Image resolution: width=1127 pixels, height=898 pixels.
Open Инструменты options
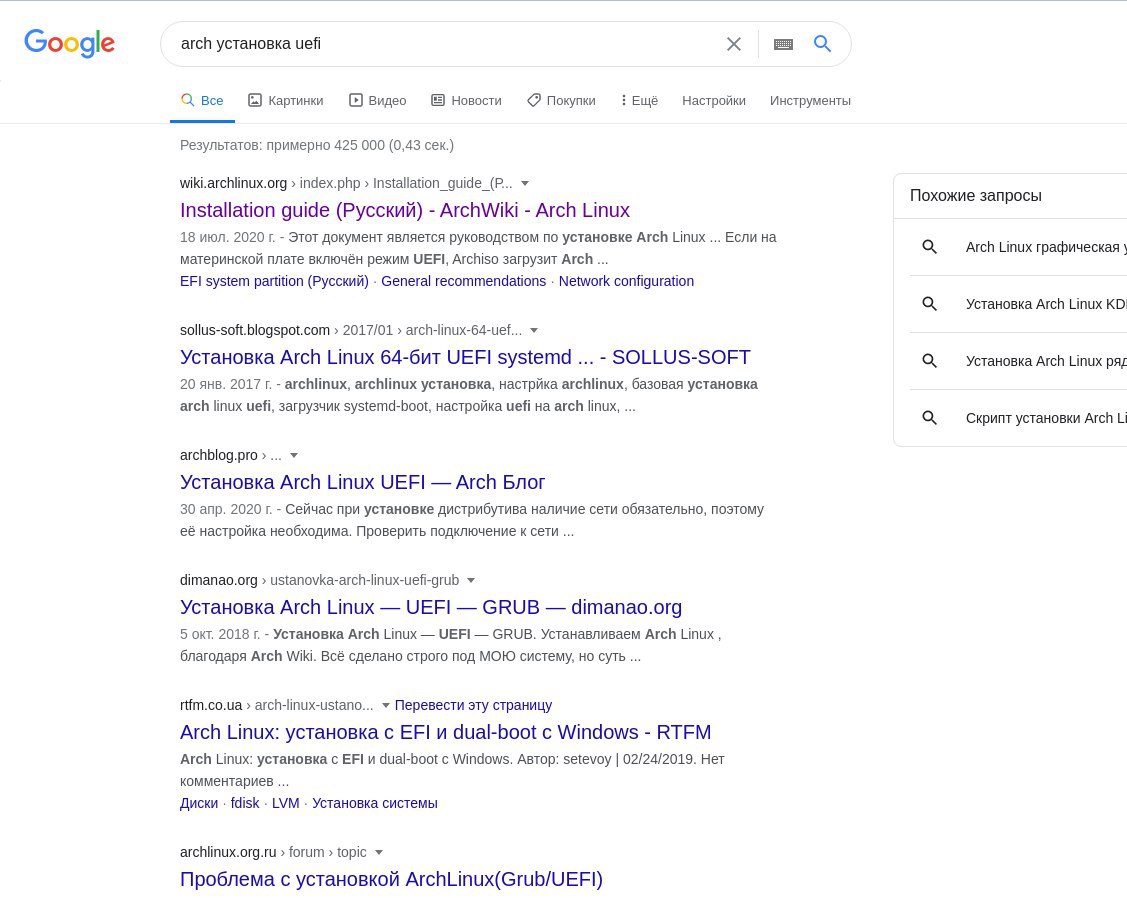pos(810,101)
